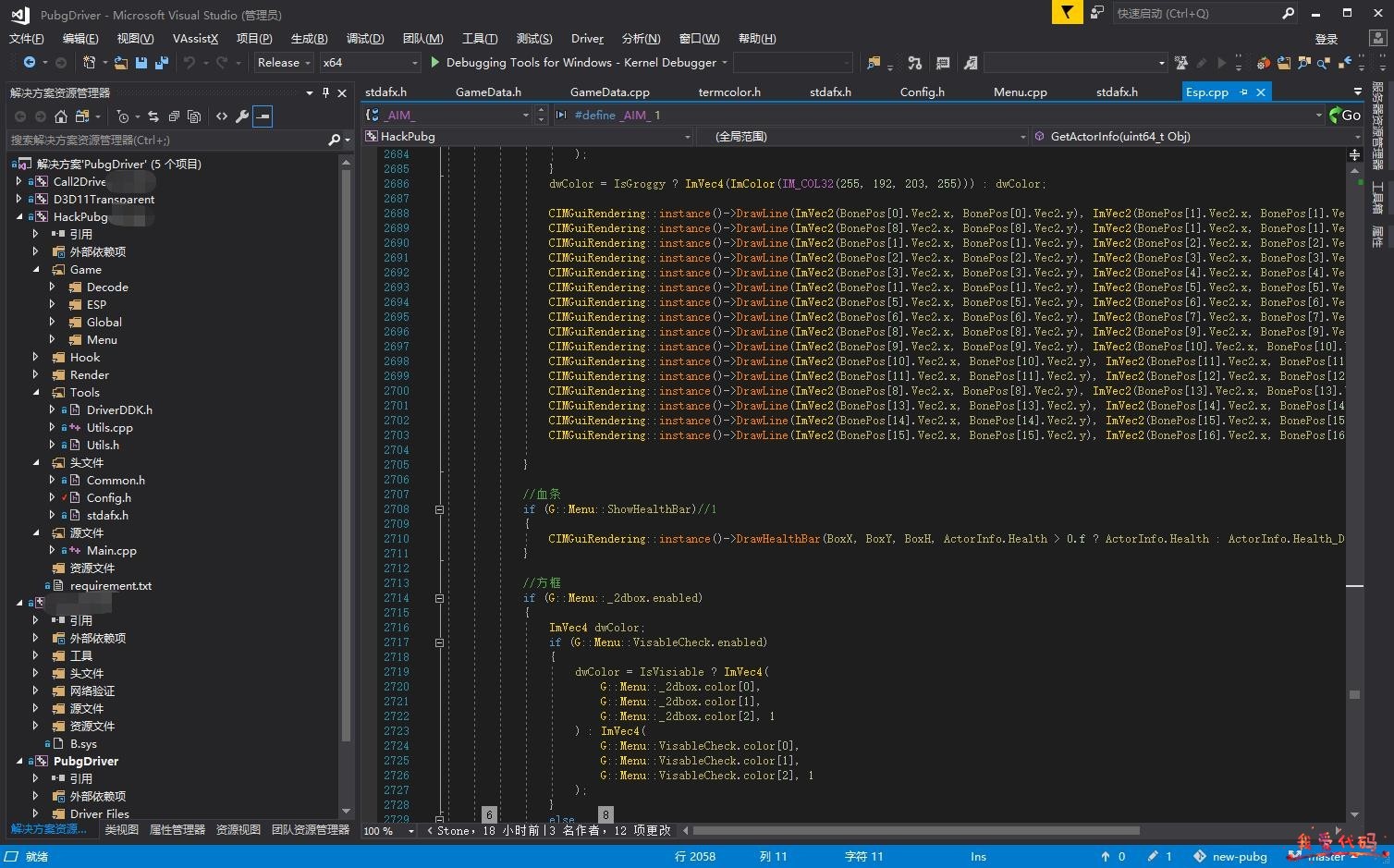Open the _AIM_ context dropdown
Screen dimensions: 1394x868
click(x=447, y=115)
